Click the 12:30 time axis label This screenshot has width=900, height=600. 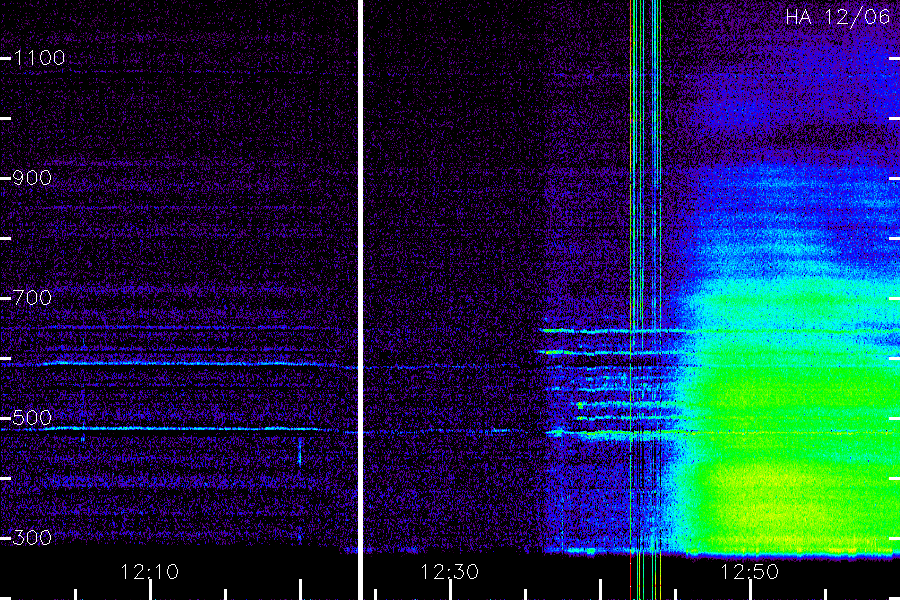tap(449, 572)
